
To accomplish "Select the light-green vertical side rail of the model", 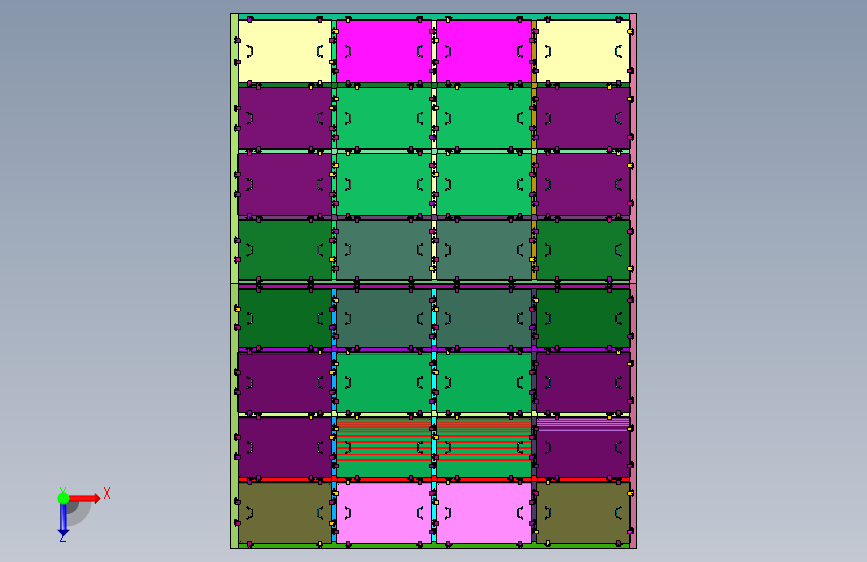I will (234, 281).
